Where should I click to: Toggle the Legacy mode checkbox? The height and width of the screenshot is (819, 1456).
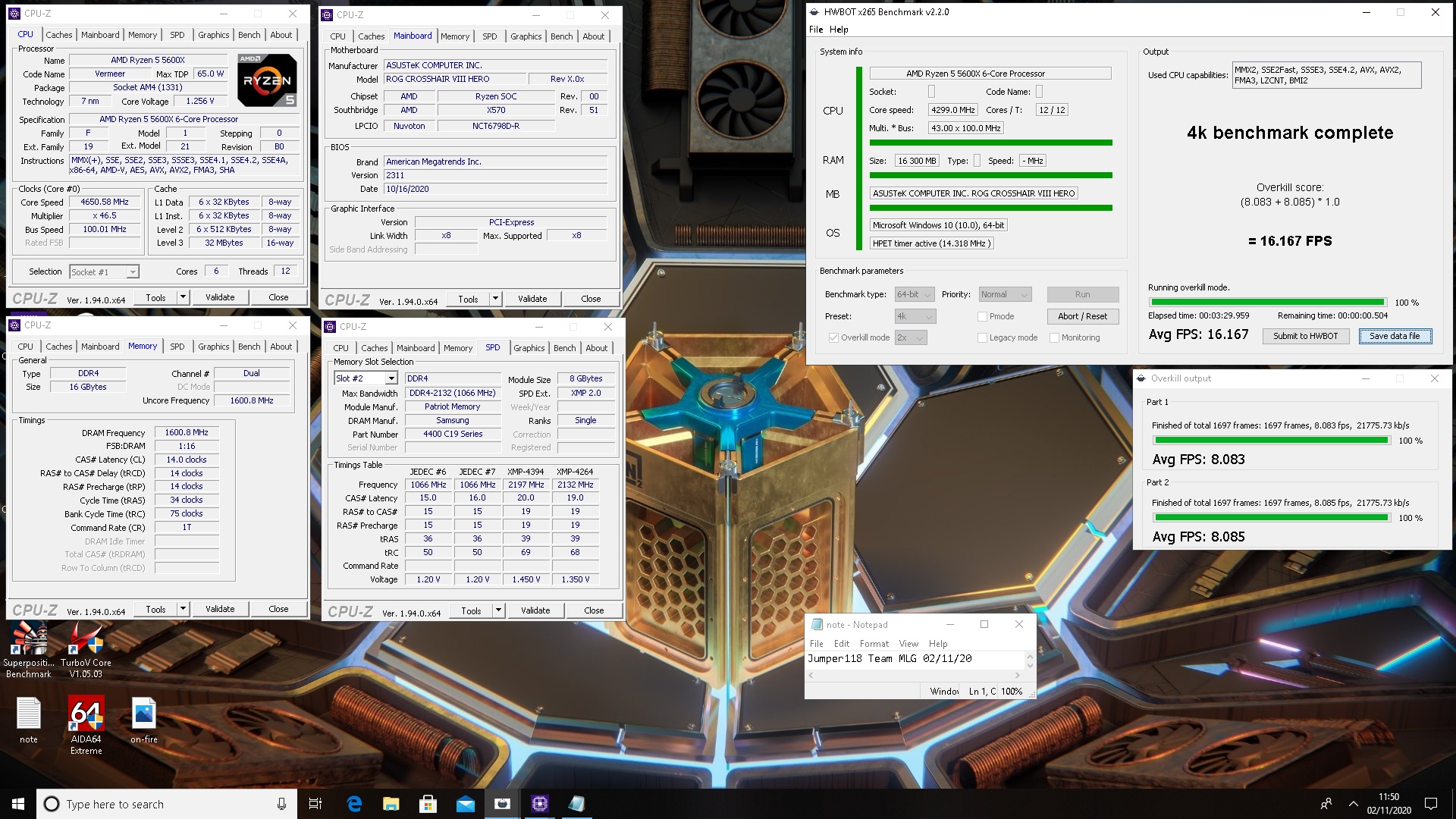(x=982, y=337)
